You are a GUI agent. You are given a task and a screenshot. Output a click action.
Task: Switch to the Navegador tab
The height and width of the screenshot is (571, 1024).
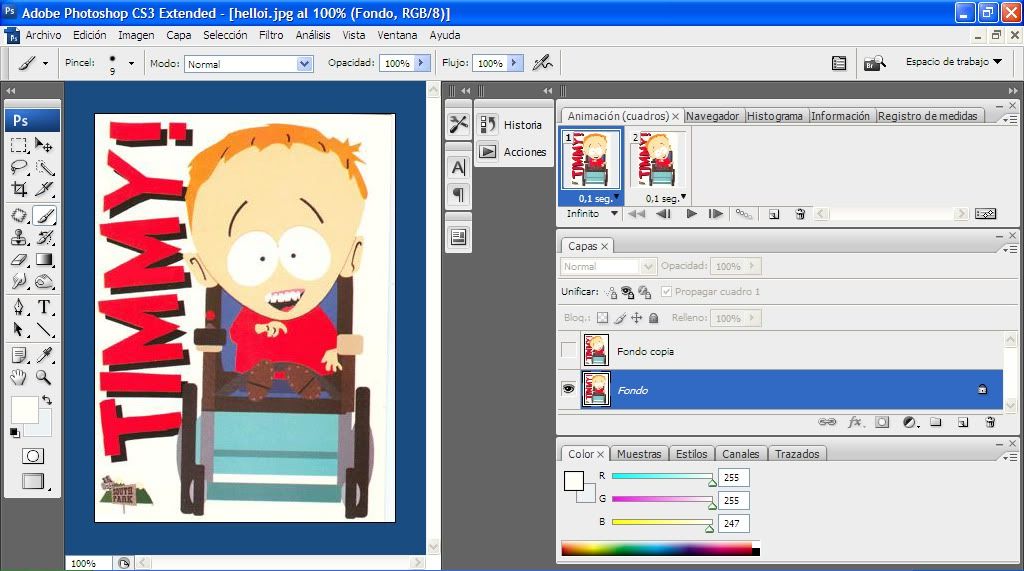click(x=712, y=116)
